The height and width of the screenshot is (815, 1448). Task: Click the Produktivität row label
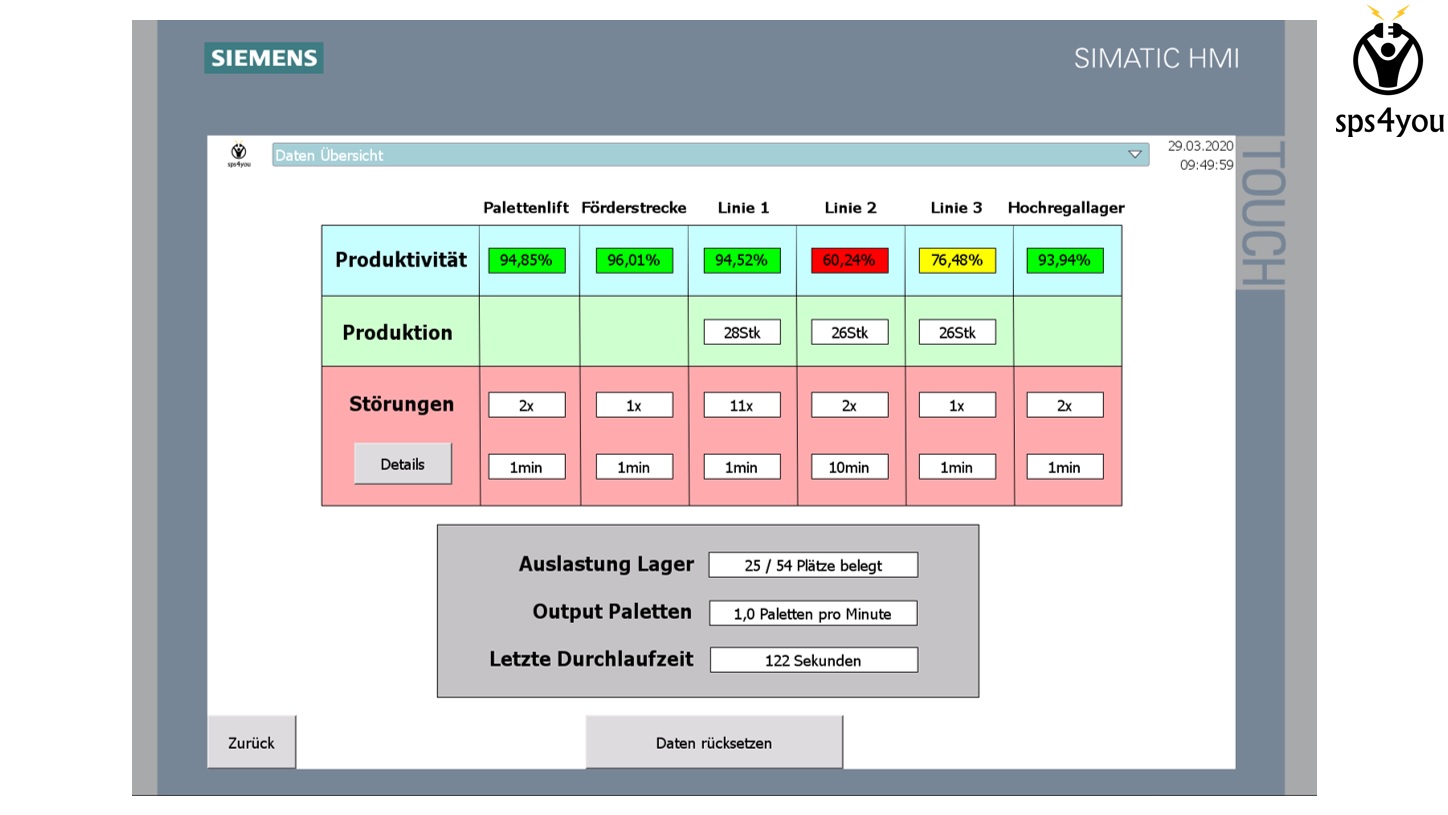[x=401, y=260]
